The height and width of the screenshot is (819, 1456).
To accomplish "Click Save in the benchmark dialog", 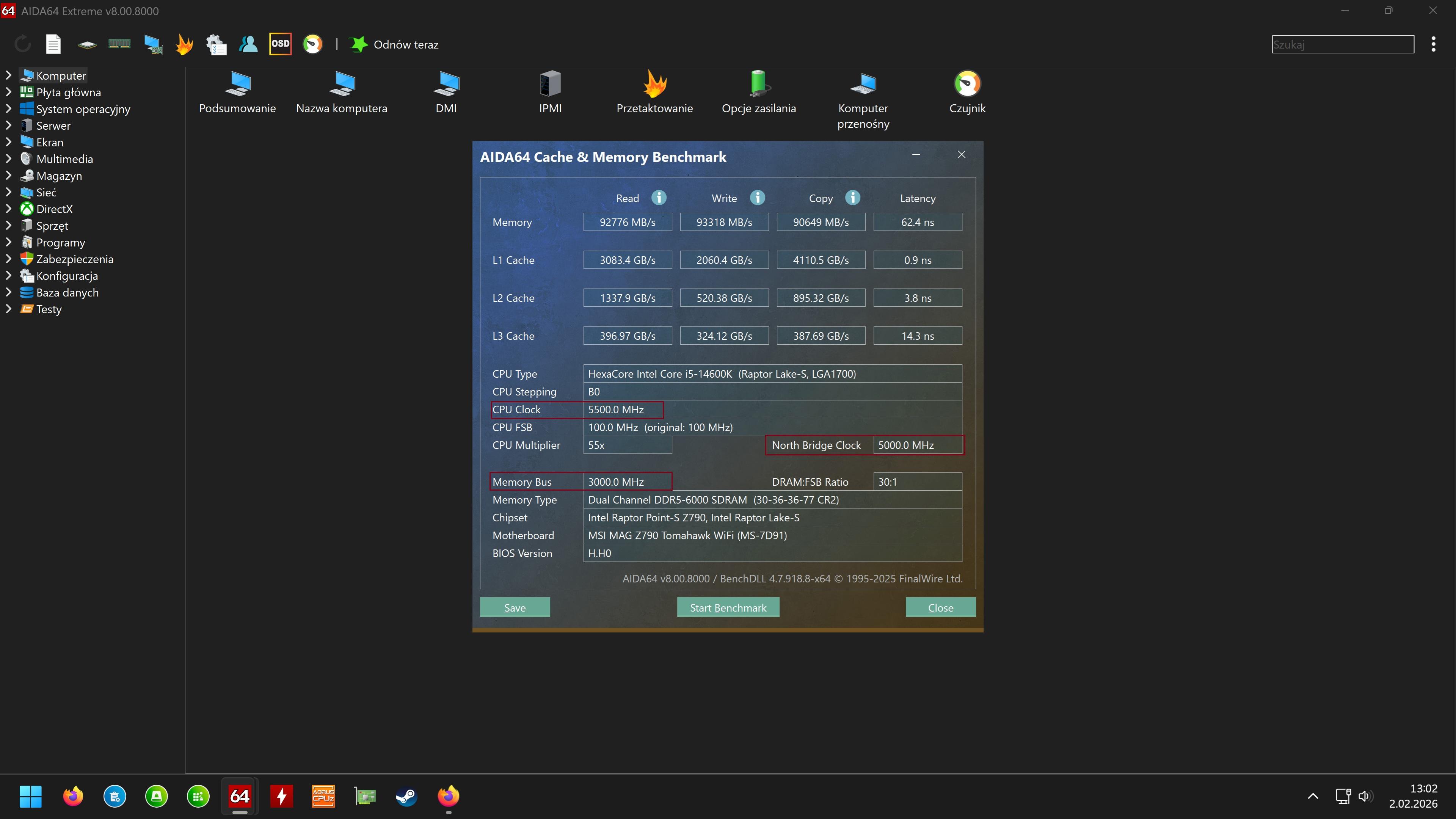I will (515, 607).
